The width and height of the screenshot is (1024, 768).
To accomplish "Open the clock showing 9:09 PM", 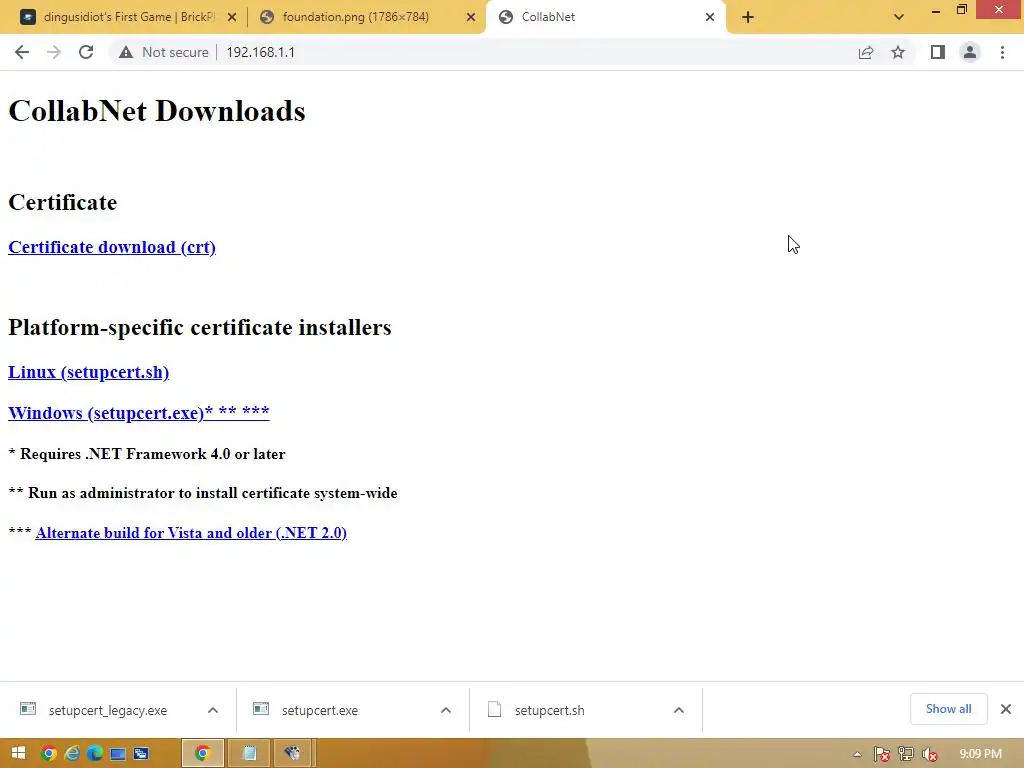I will point(980,754).
